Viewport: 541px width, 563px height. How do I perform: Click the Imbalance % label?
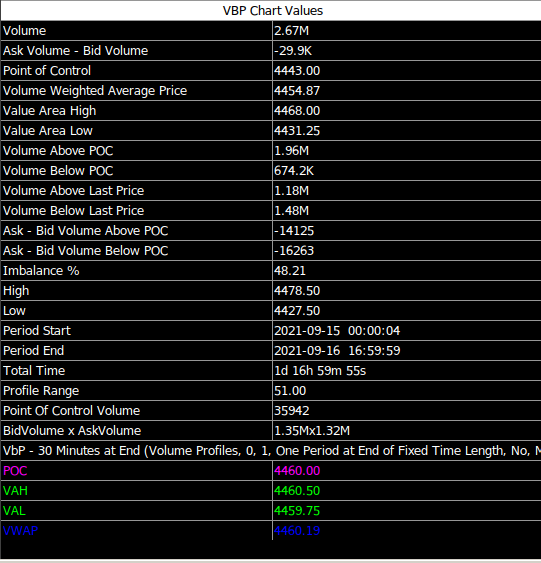point(41,271)
